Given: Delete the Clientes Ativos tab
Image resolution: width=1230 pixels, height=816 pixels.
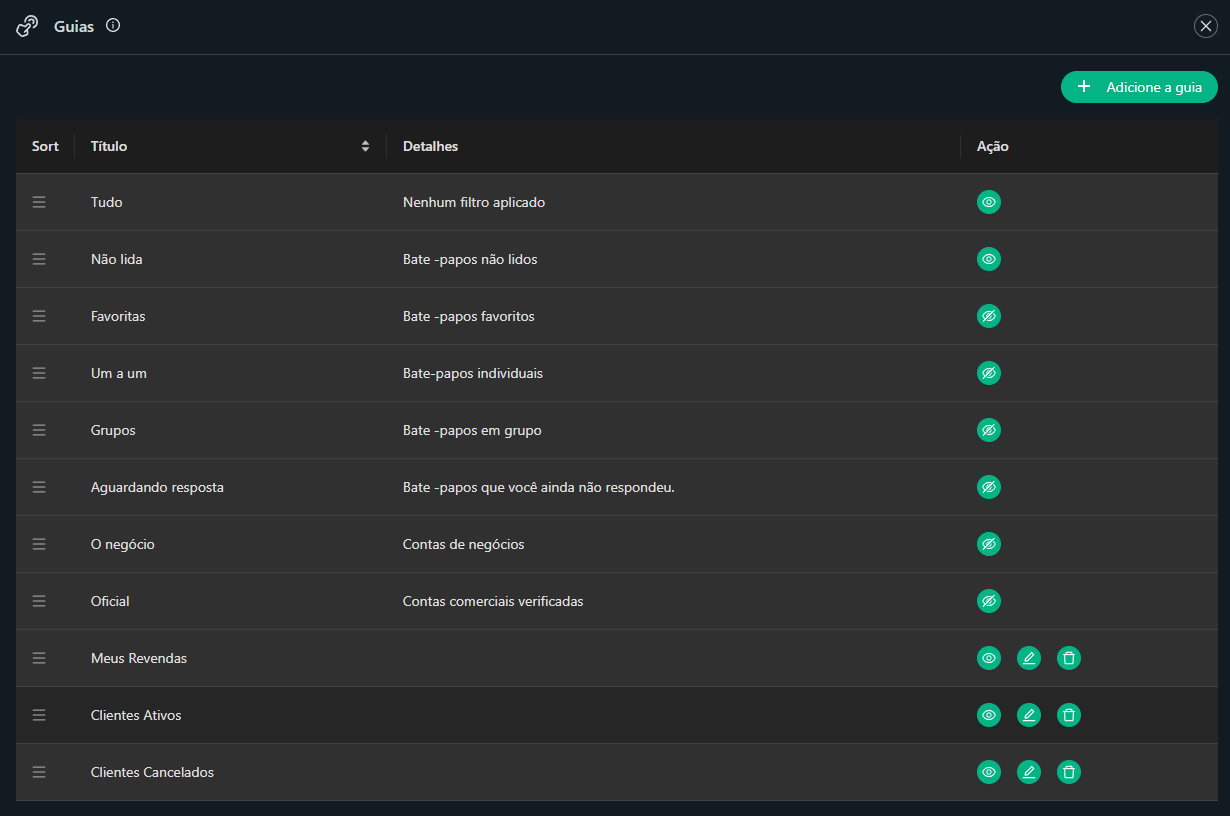Looking at the screenshot, I should click(x=1069, y=715).
